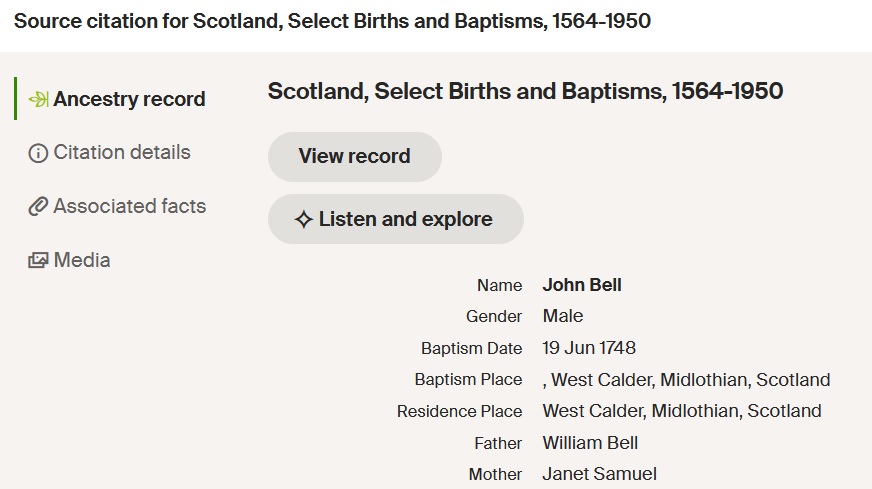Viewport: 872px width, 489px height.
Task: Click the sparkle icon in Listen and explore
Action: pos(303,219)
